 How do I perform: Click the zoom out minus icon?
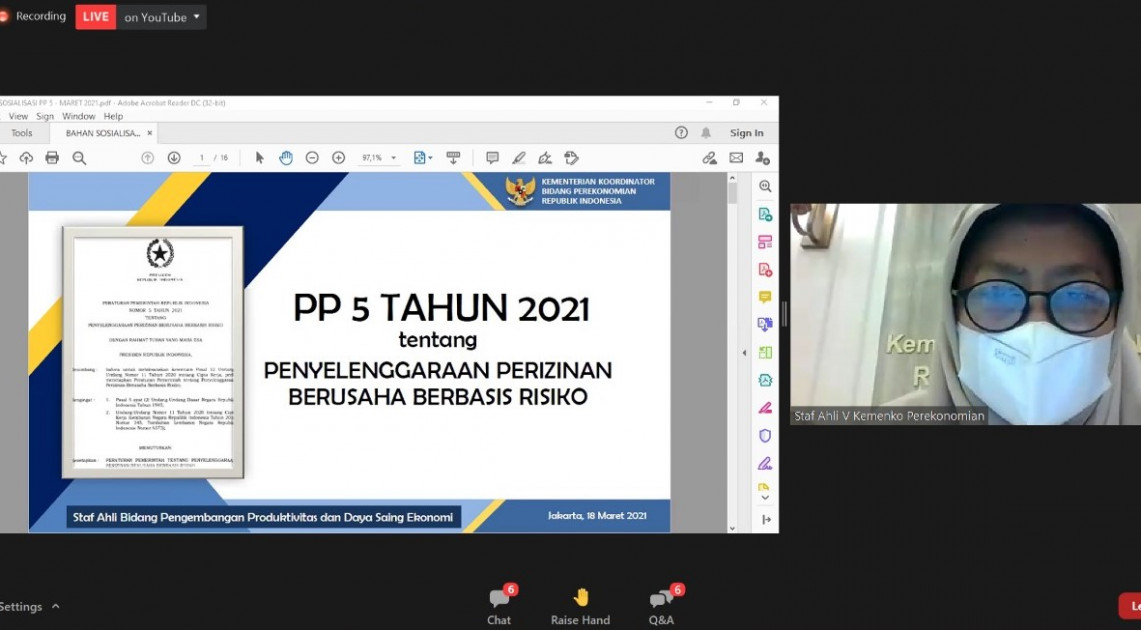pos(312,158)
